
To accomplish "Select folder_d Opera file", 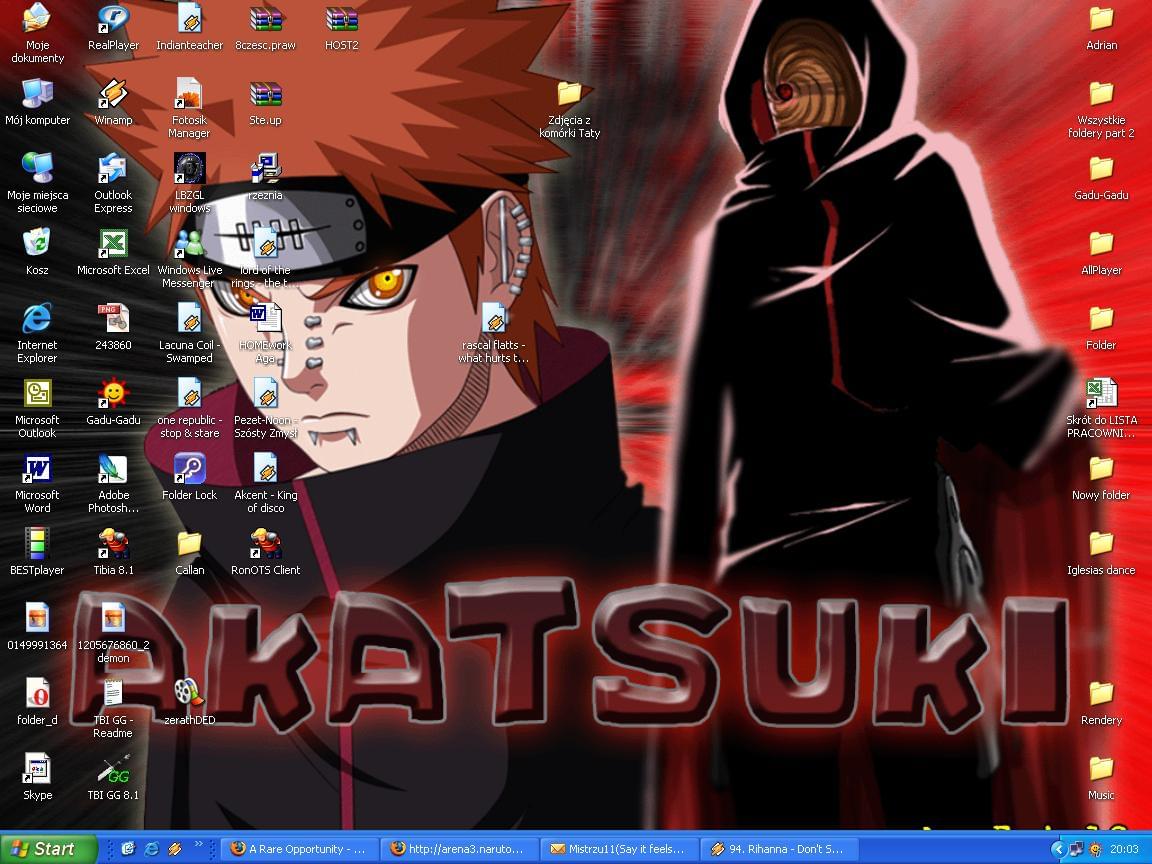I will pos(37,693).
